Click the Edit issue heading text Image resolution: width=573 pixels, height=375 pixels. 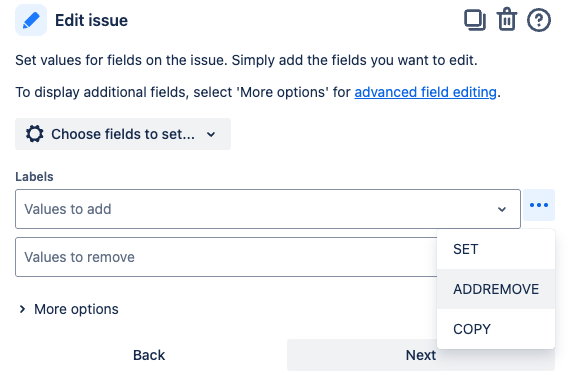(91, 20)
